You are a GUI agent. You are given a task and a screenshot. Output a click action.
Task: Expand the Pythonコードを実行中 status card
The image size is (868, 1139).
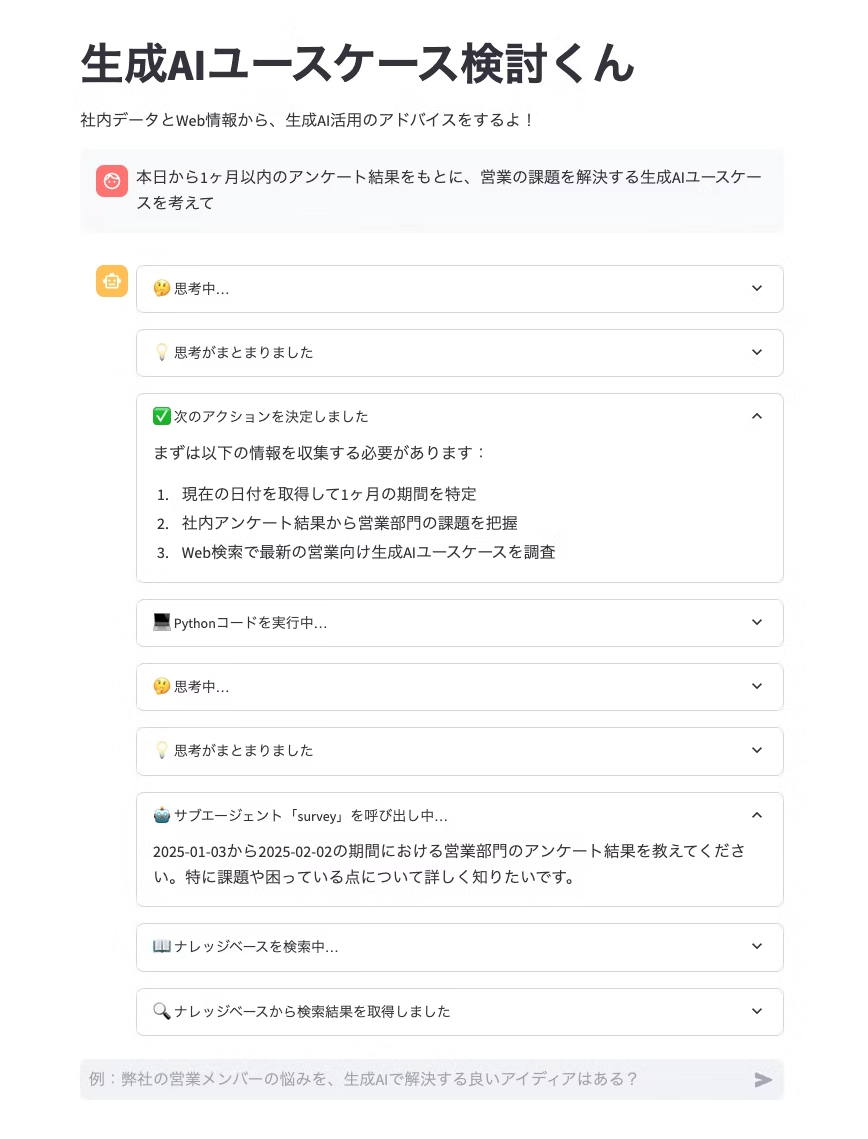pyautogui.click(x=757, y=622)
